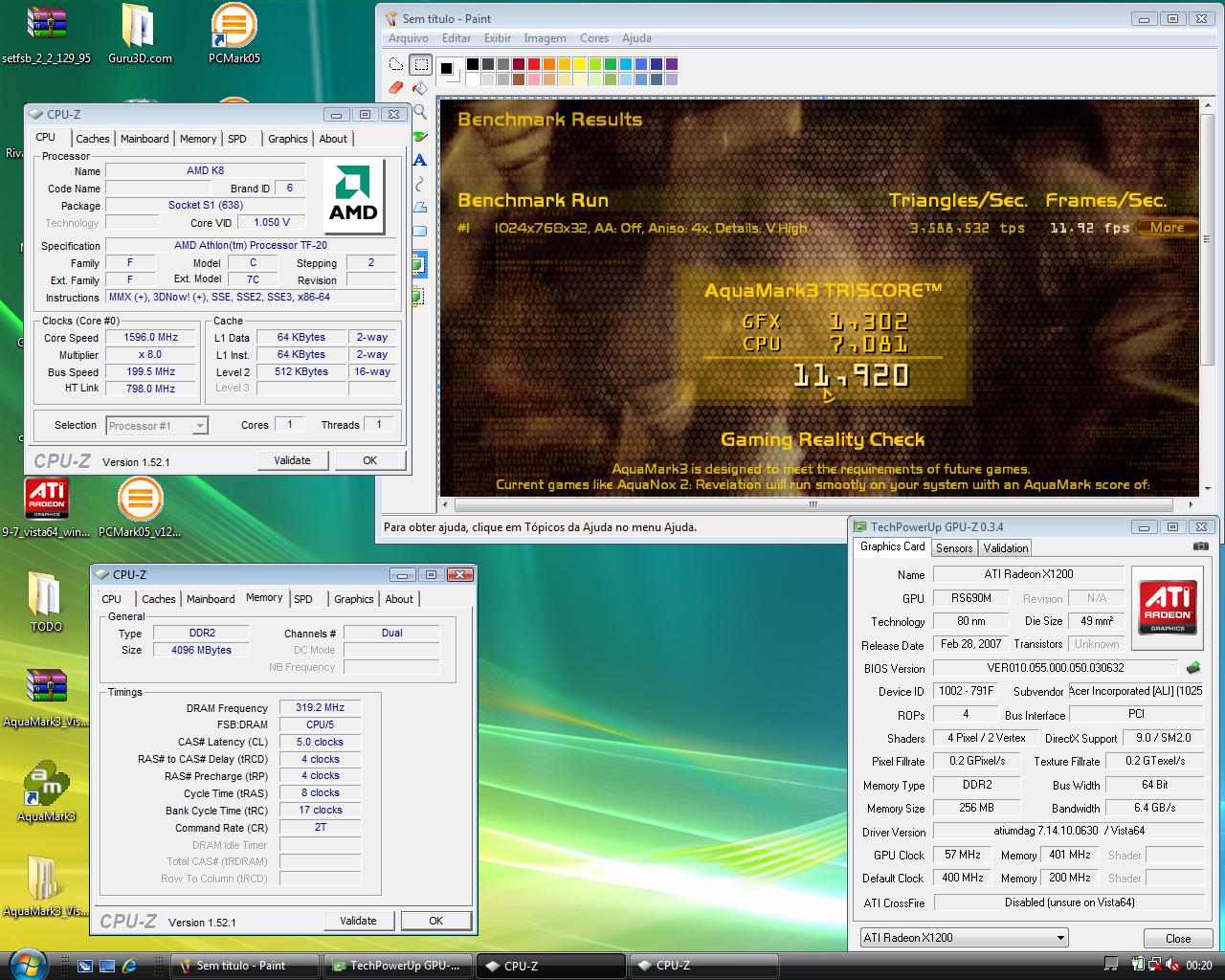Viewport: 1225px width, 980px height.
Task: Switch to Caches tab in CPU-Z processor window
Action: [93, 139]
